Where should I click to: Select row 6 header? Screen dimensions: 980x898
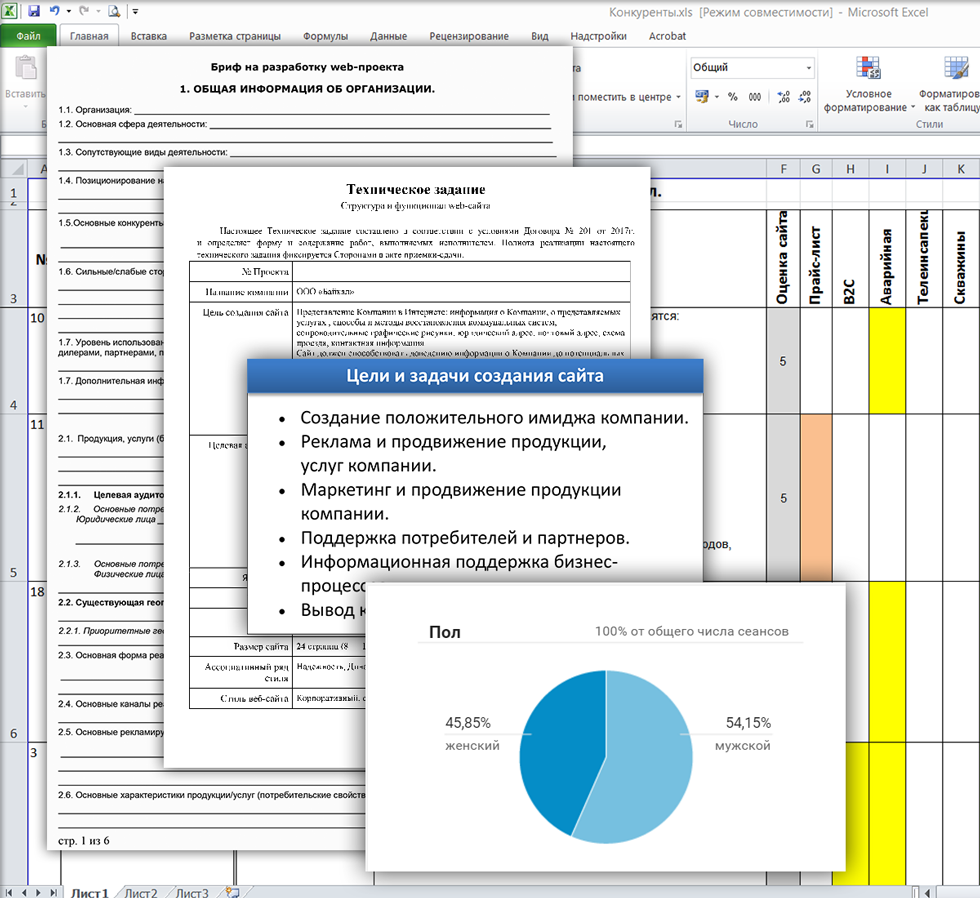[x=14, y=661]
